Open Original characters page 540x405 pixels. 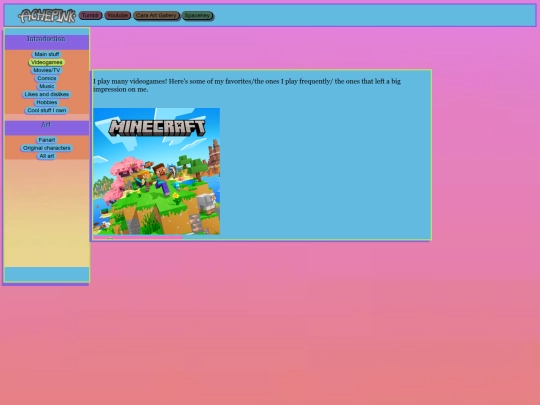tap(46, 148)
